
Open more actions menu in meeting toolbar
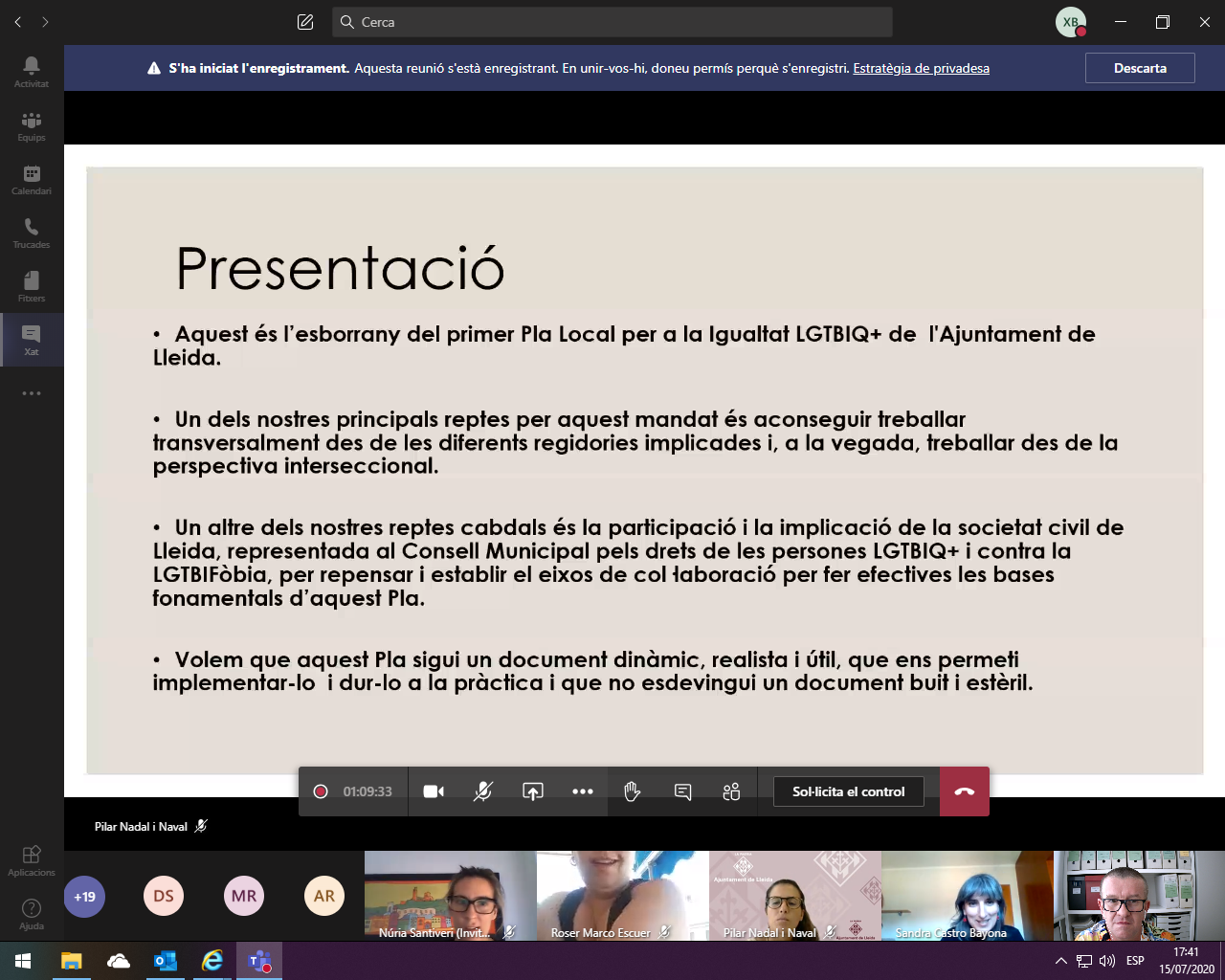point(583,791)
